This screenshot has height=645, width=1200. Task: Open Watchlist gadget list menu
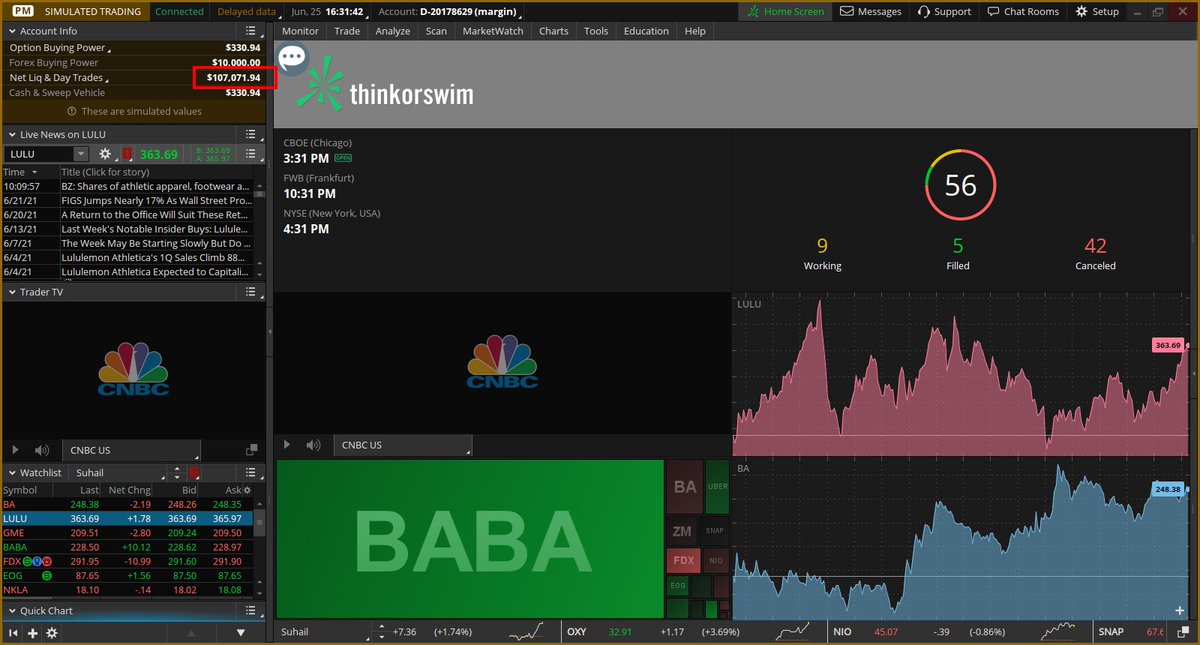pos(251,472)
